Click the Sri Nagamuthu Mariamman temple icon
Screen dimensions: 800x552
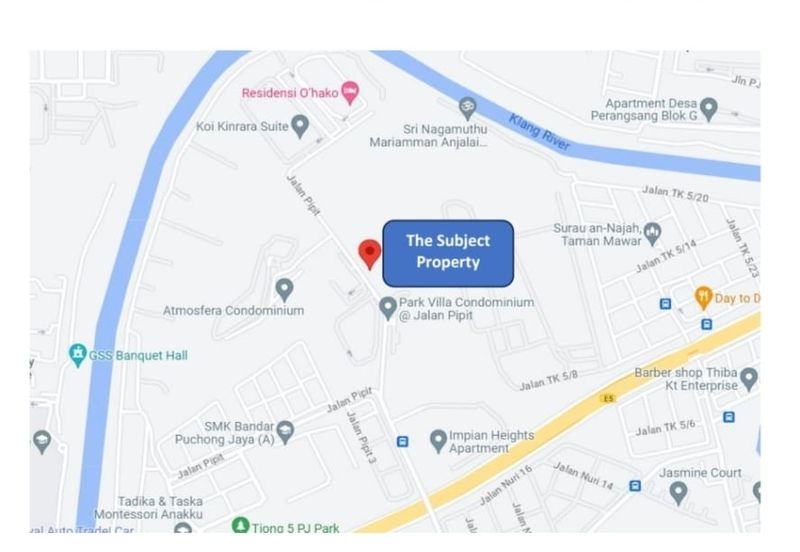(467, 109)
